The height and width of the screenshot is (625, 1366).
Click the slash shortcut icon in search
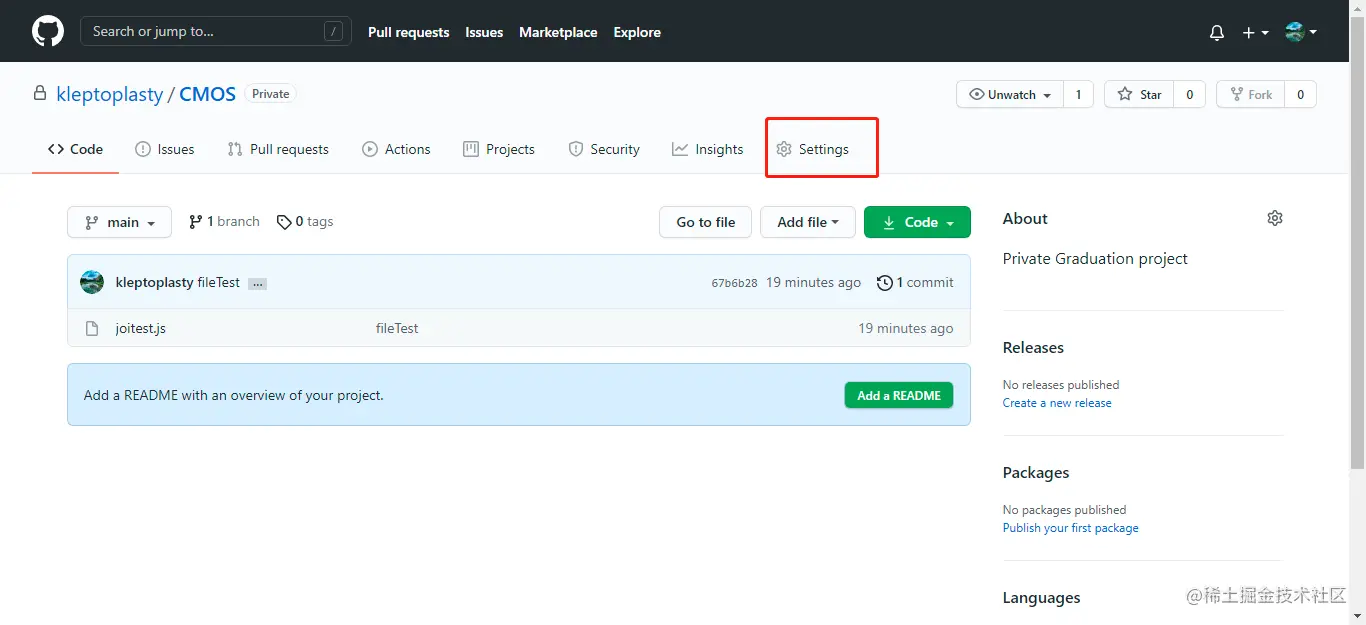pyautogui.click(x=333, y=32)
